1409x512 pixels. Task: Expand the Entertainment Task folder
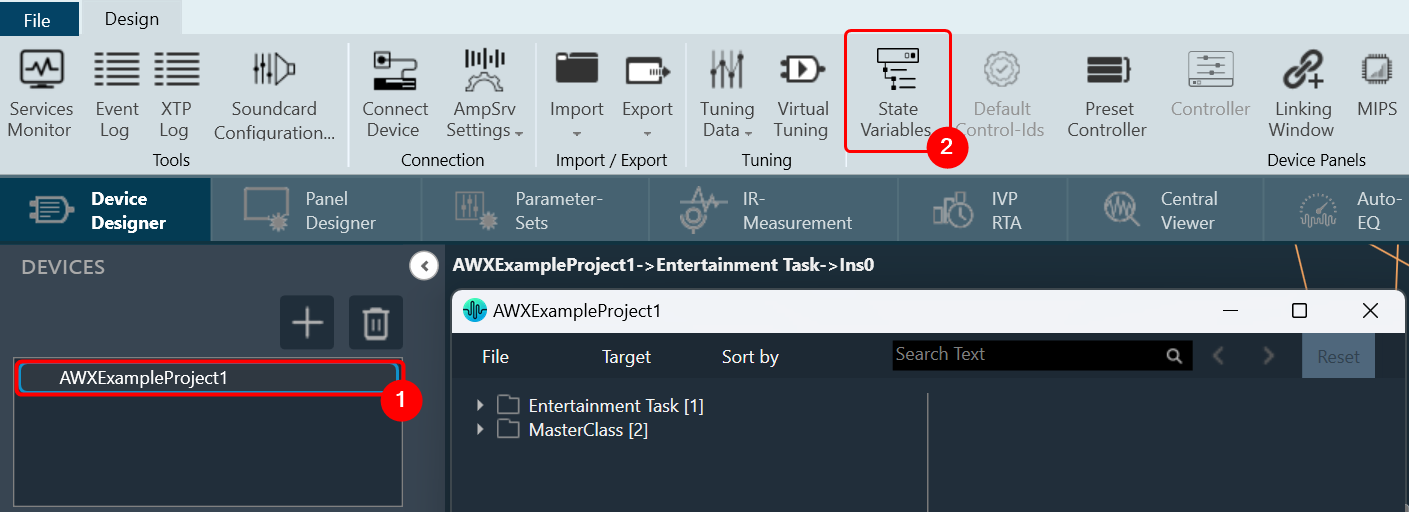481,405
